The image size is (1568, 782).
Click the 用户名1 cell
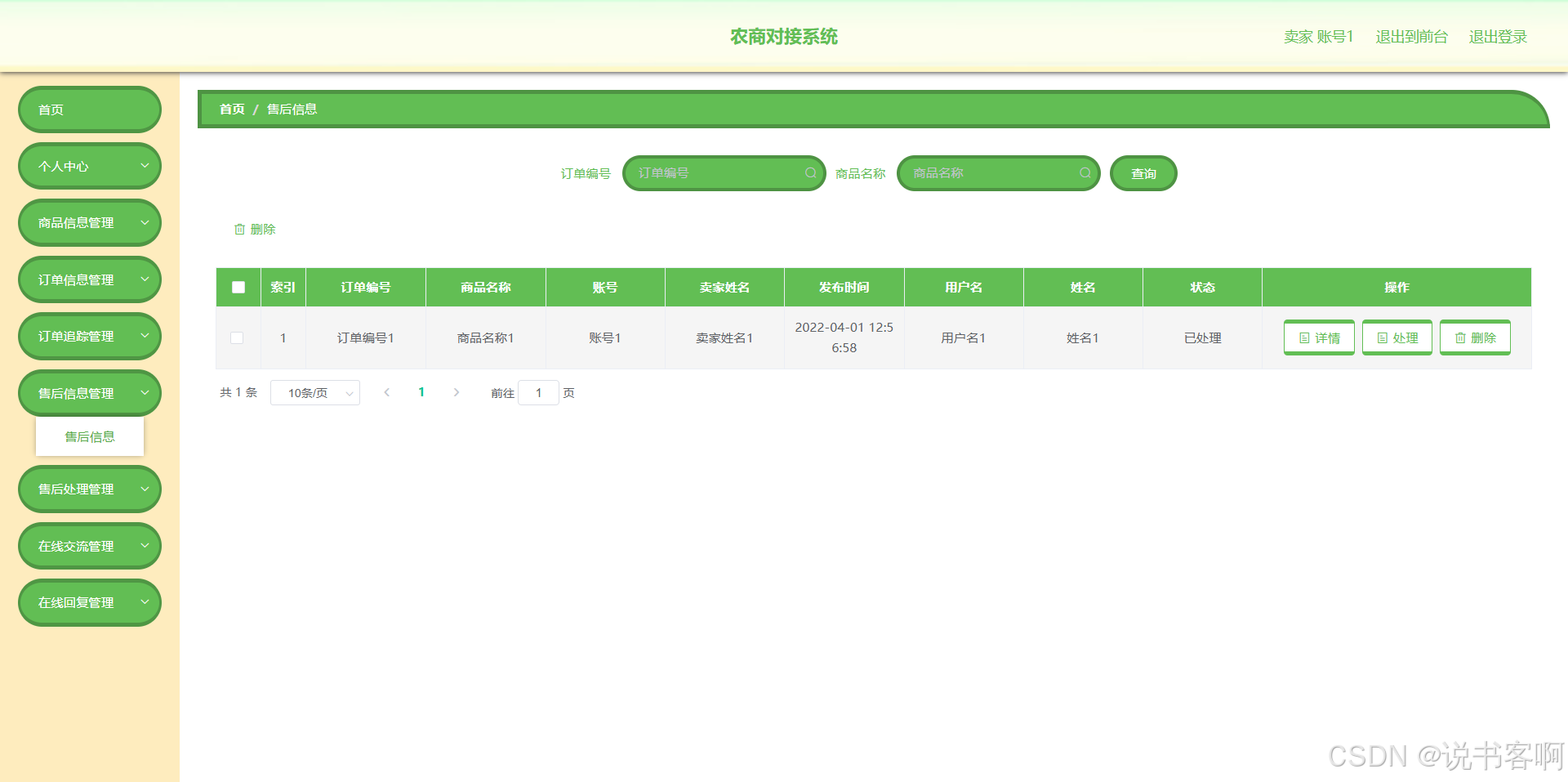click(964, 337)
